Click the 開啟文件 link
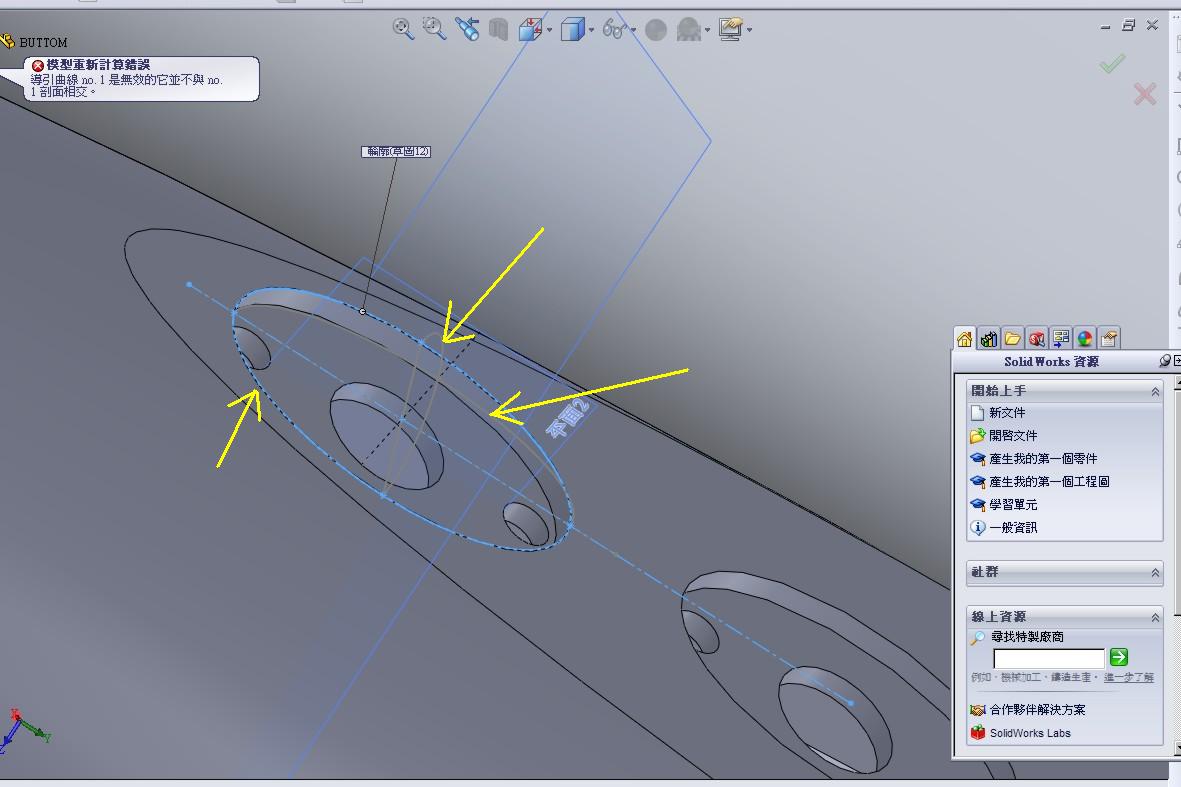Viewport: 1181px width, 787px height. pyautogui.click(x=1013, y=435)
